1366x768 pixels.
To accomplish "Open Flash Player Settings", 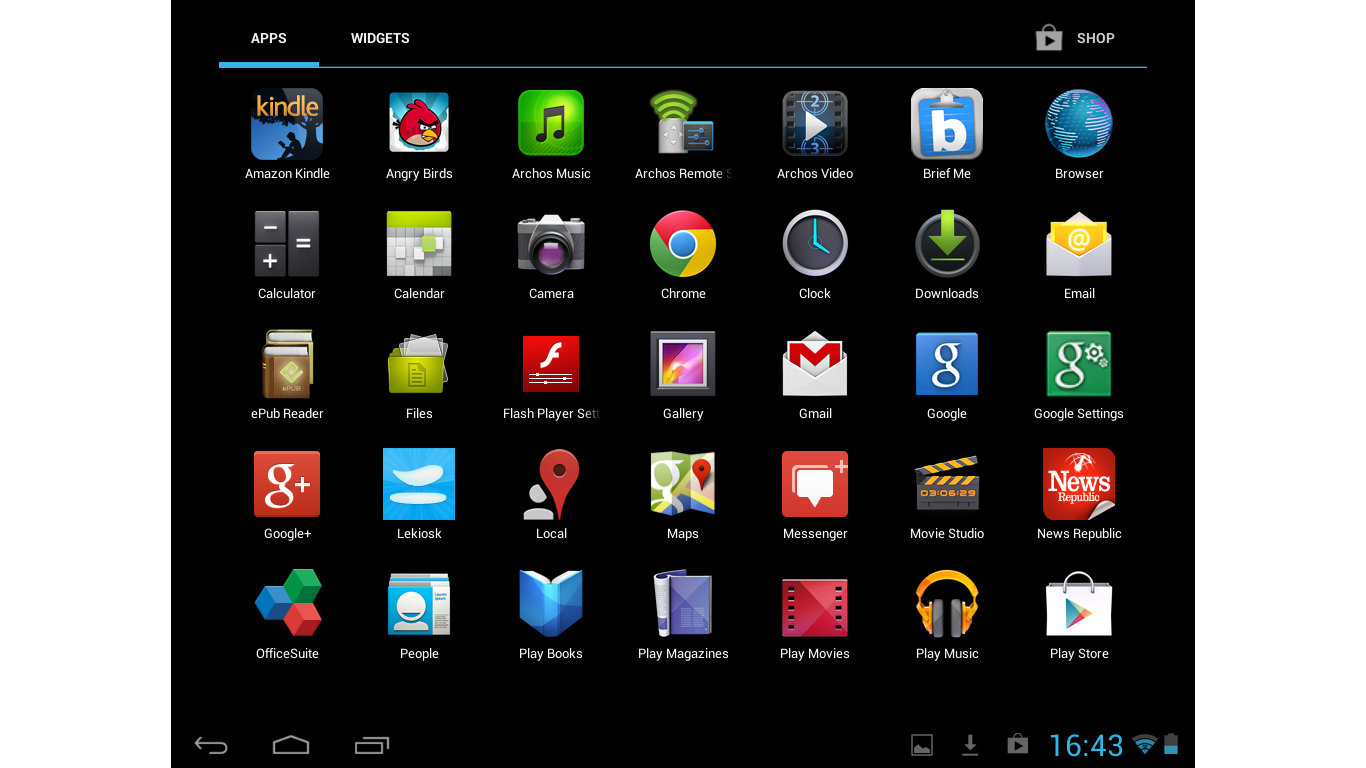I will coord(551,364).
